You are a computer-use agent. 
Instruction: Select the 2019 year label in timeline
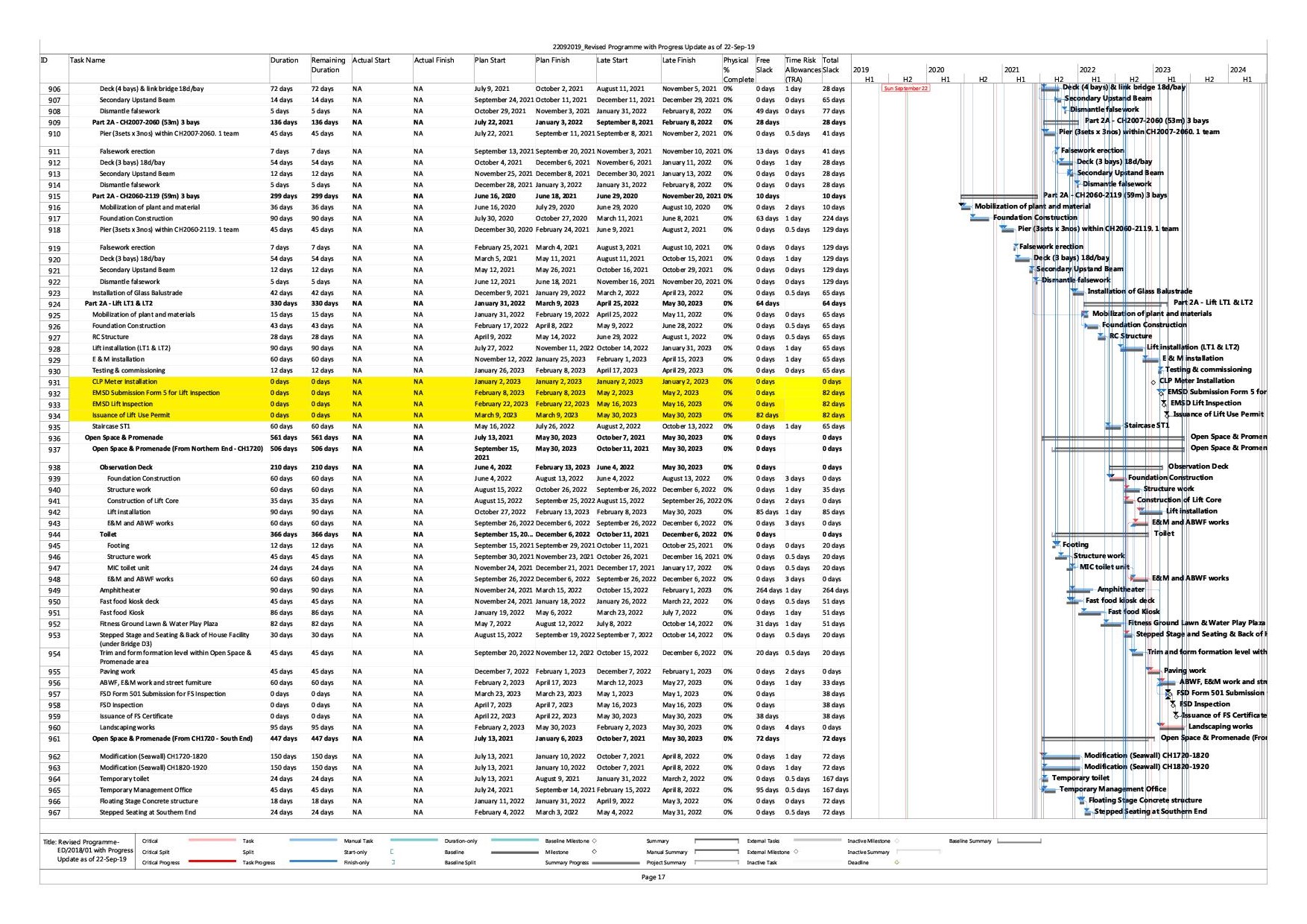pyautogui.click(x=861, y=70)
